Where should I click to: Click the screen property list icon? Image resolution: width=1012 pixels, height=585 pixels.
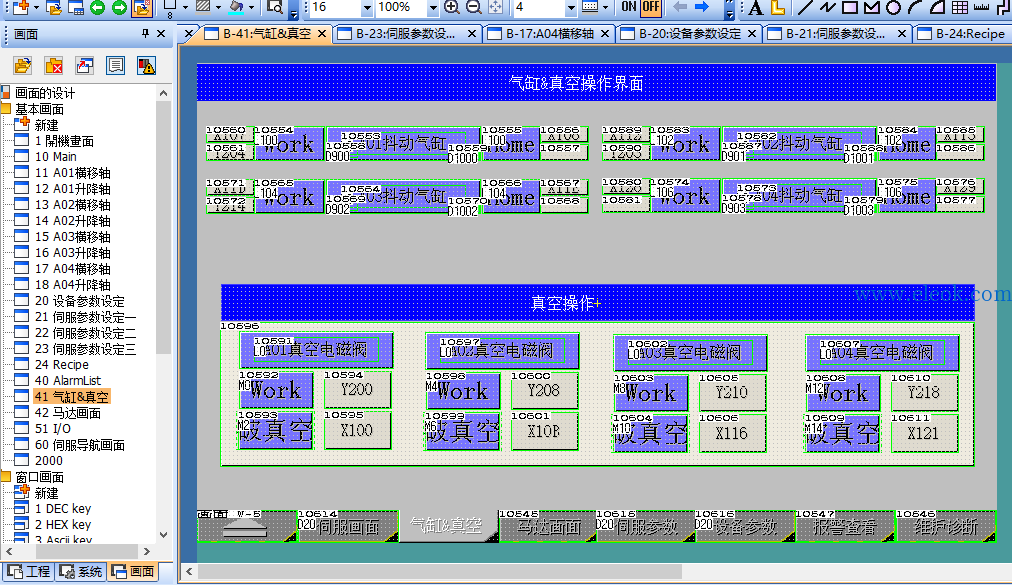pyautogui.click(x=116, y=65)
